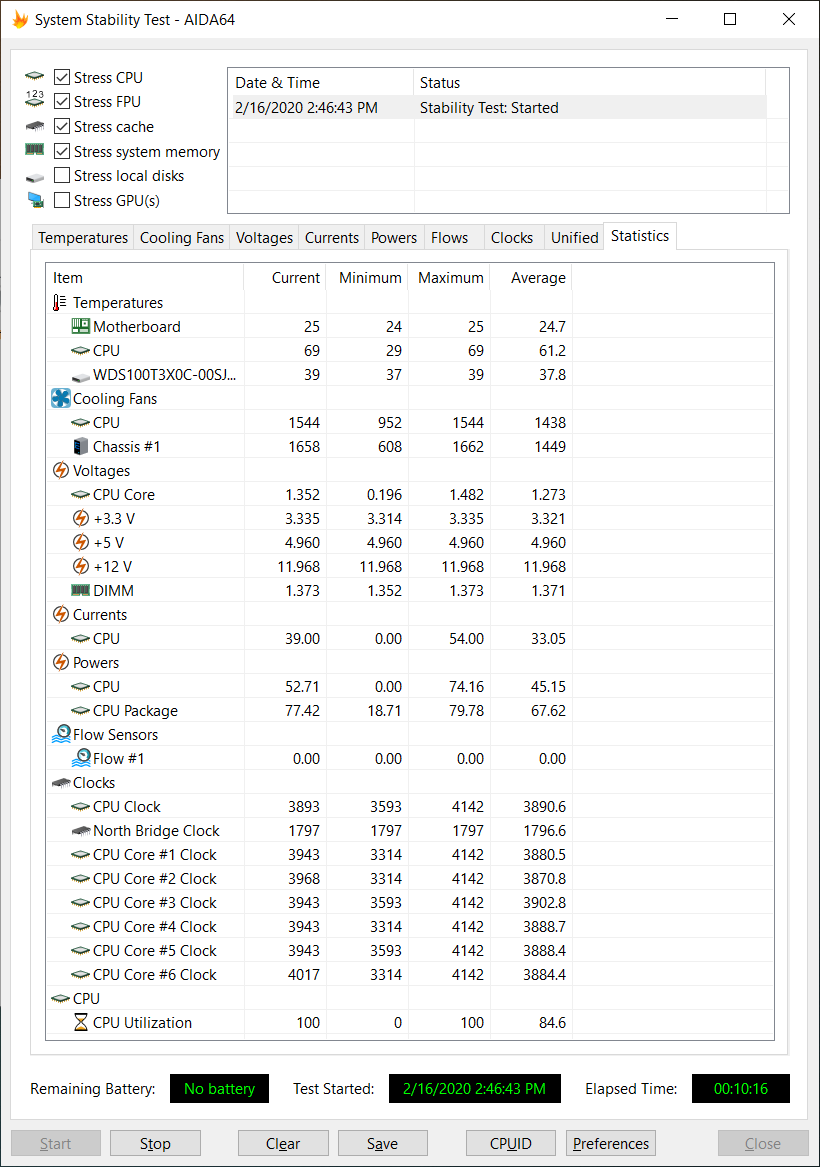The width and height of the screenshot is (820, 1167).
Task: Select the CPU Core voltage row
Action: coord(309,495)
